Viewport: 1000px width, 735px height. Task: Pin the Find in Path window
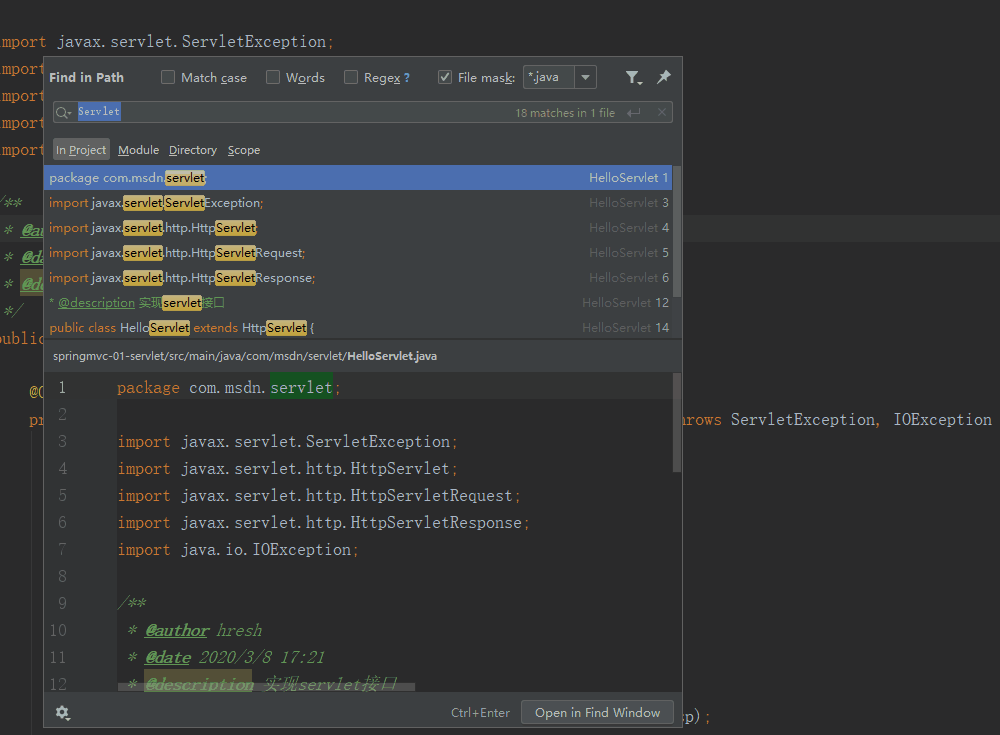point(663,78)
